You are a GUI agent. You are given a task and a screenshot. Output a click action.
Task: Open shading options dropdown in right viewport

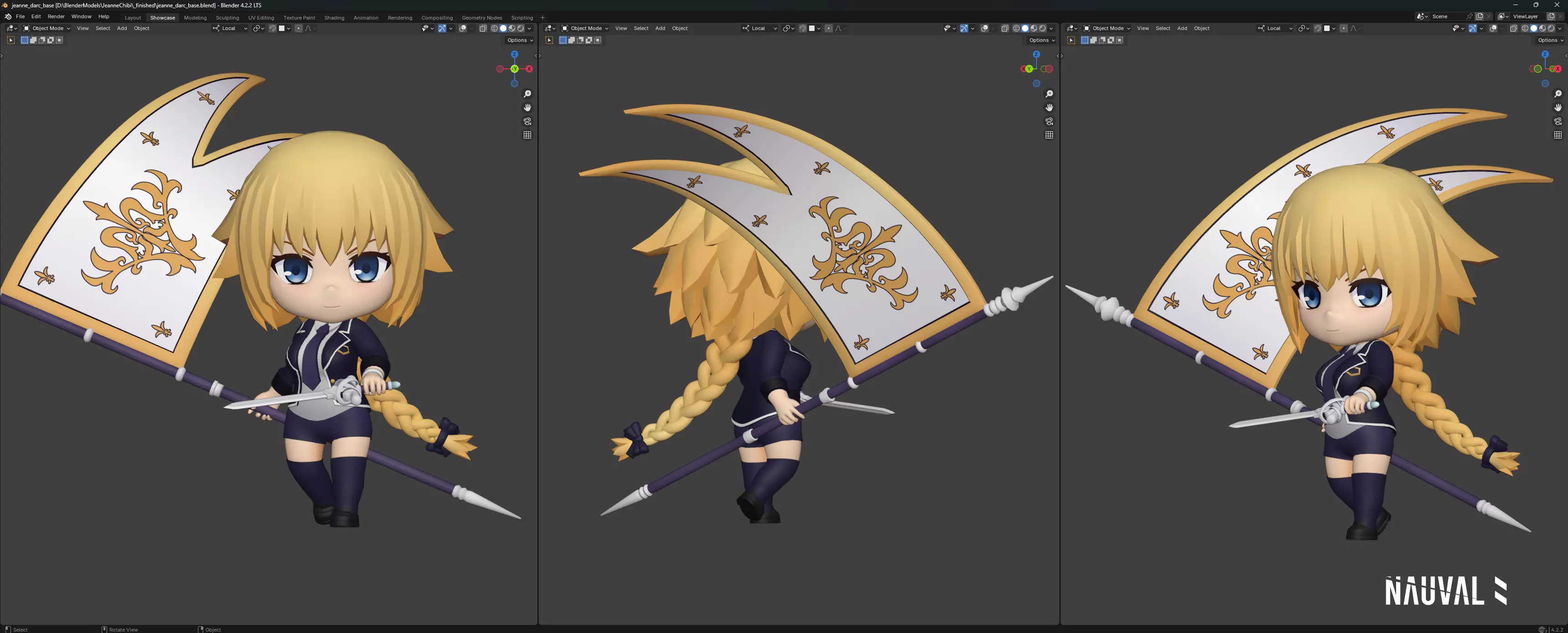tap(1559, 28)
